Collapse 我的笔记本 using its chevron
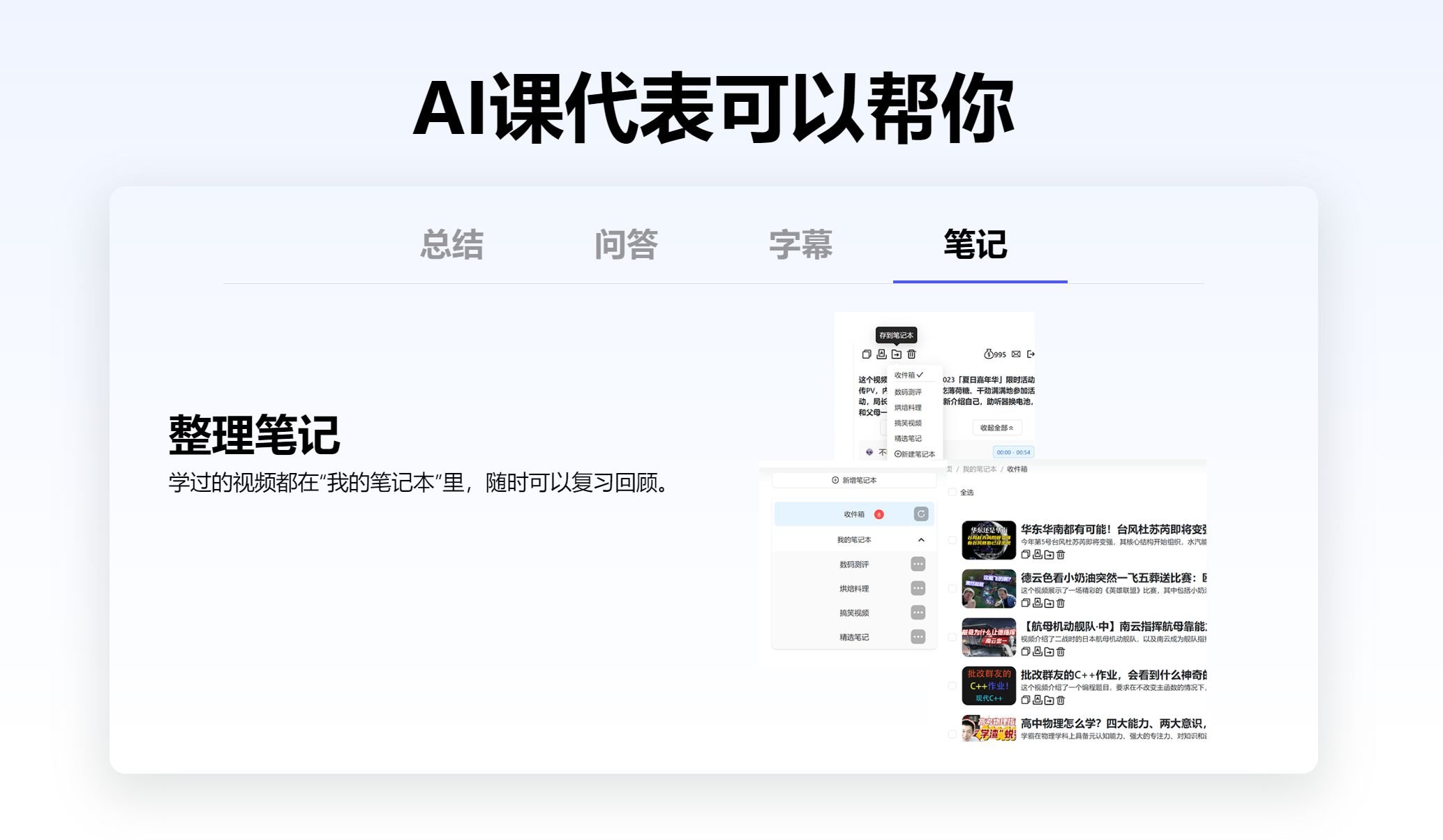The width and height of the screenshot is (1443, 840). coord(921,541)
